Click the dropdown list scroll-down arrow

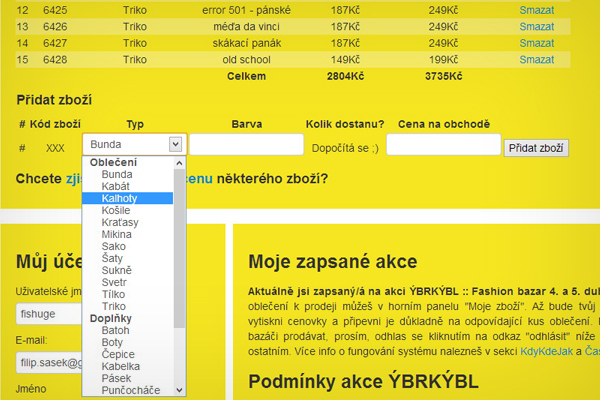[x=179, y=389]
